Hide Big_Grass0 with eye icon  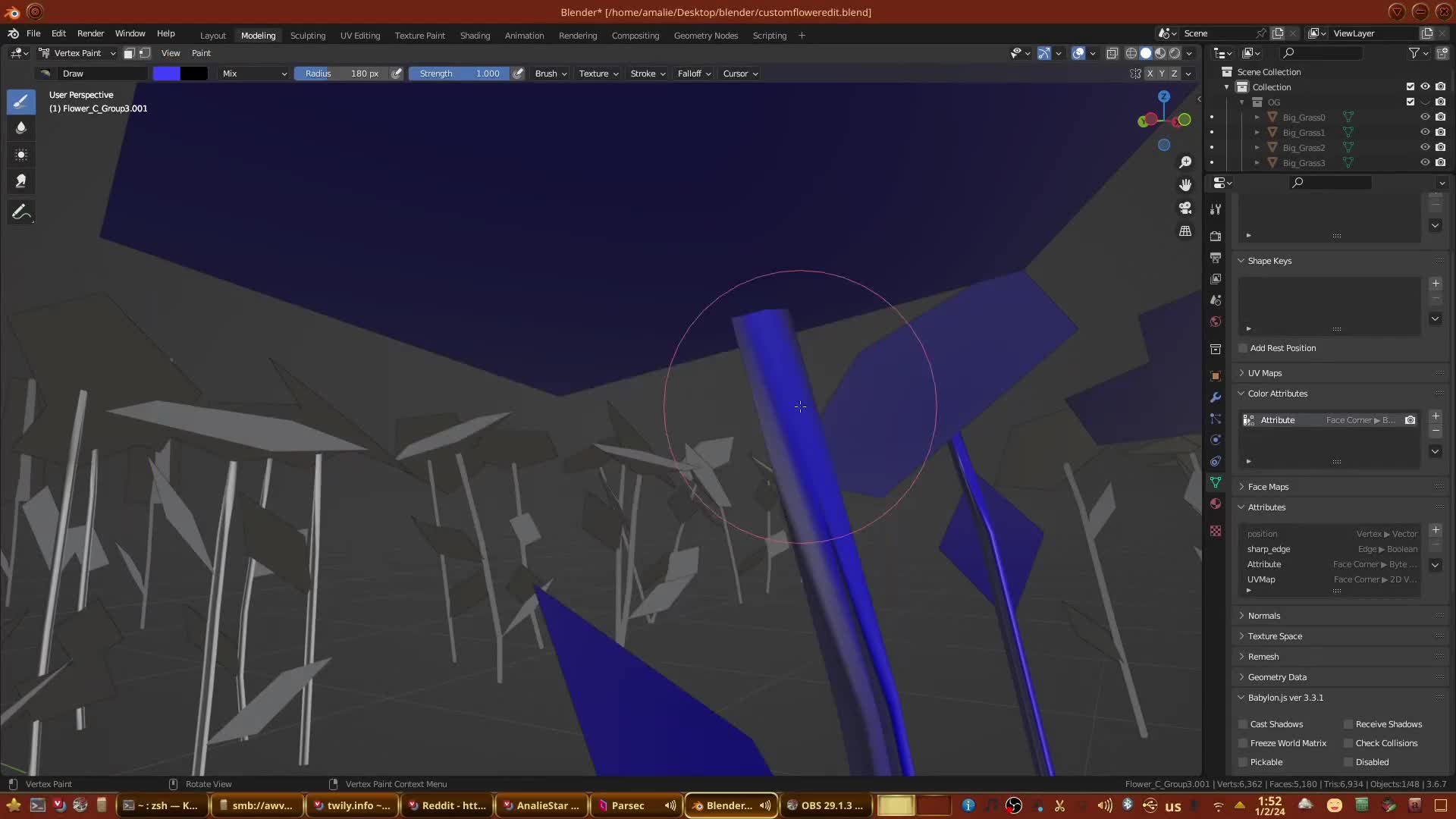[x=1425, y=117]
